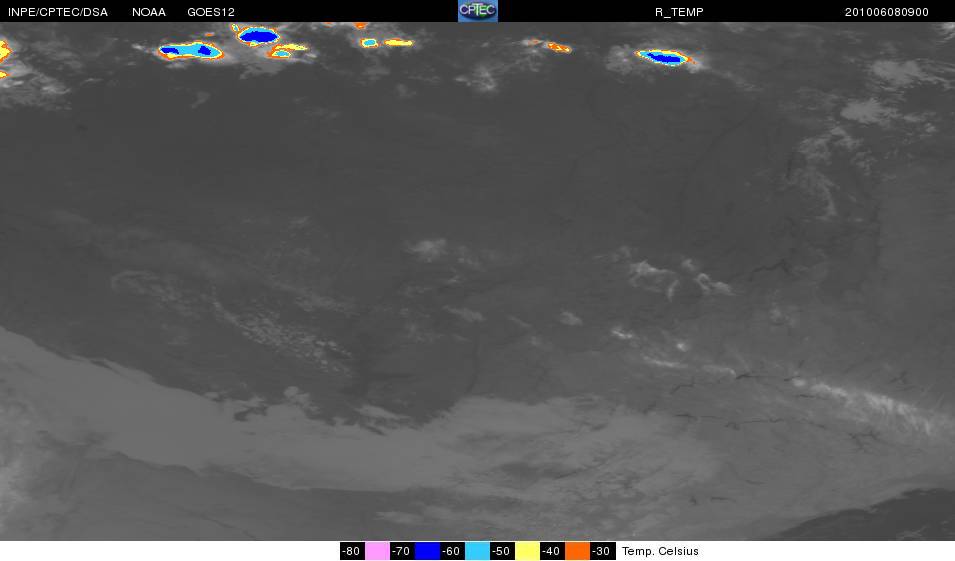Click the -60 legend value
955x561 pixels.
451,551
